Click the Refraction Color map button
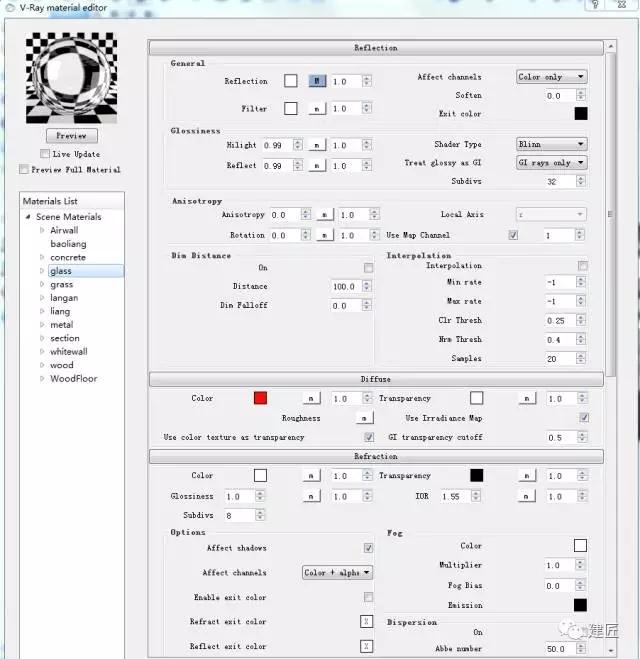 (x=311, y=475)
